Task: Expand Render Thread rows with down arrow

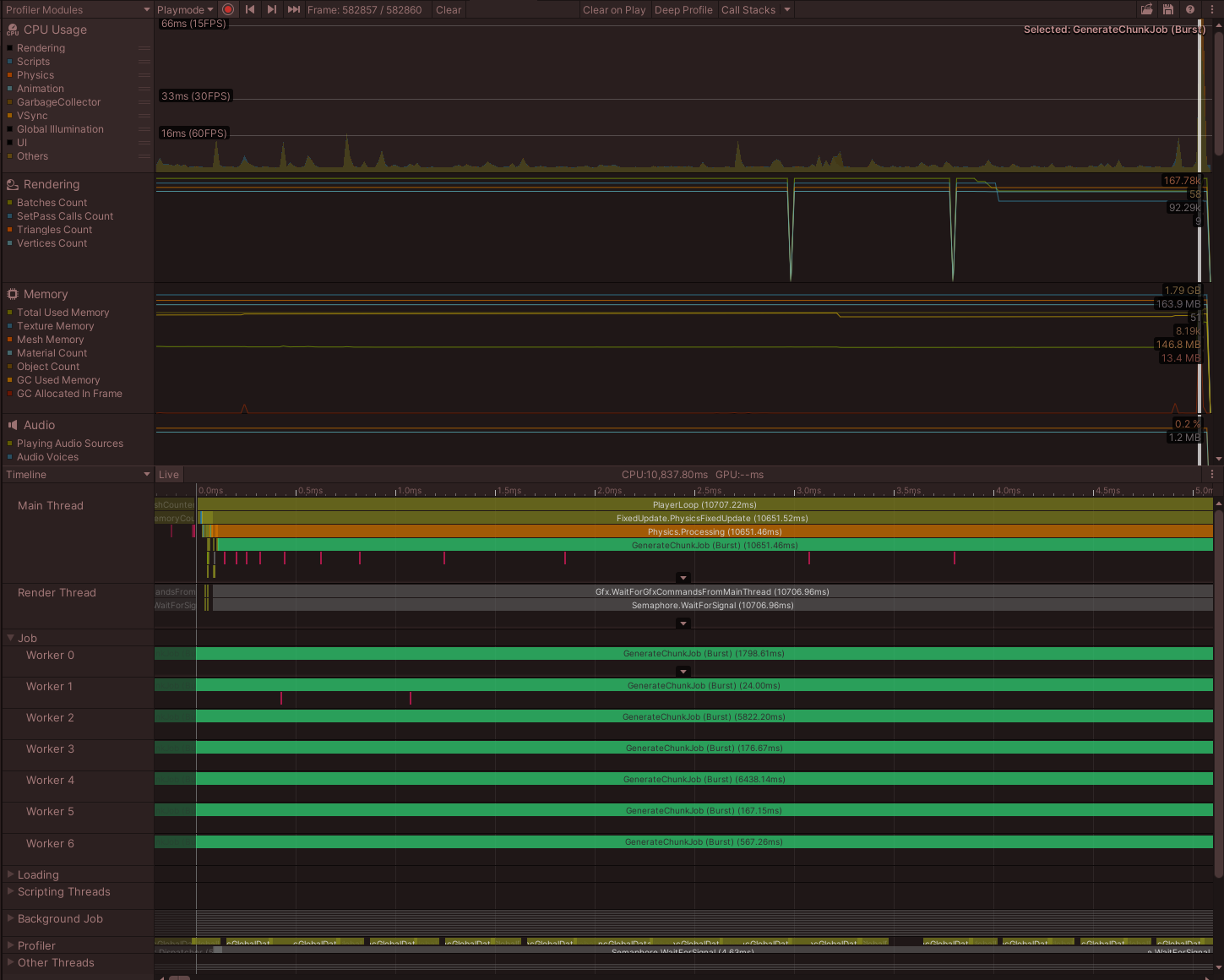Action: 683,623
